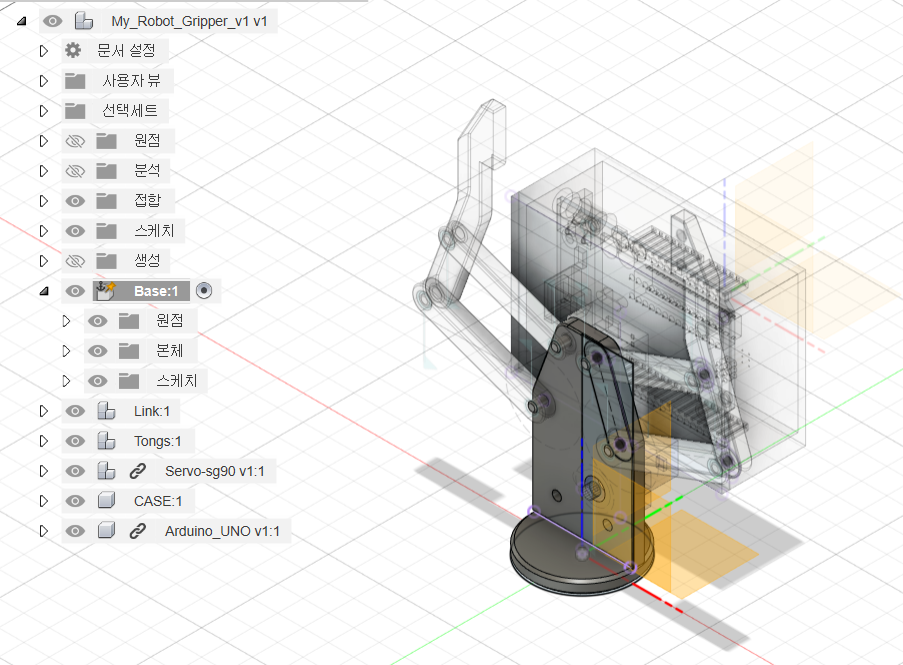Expand the 선택세트 folder

point(44,111)
